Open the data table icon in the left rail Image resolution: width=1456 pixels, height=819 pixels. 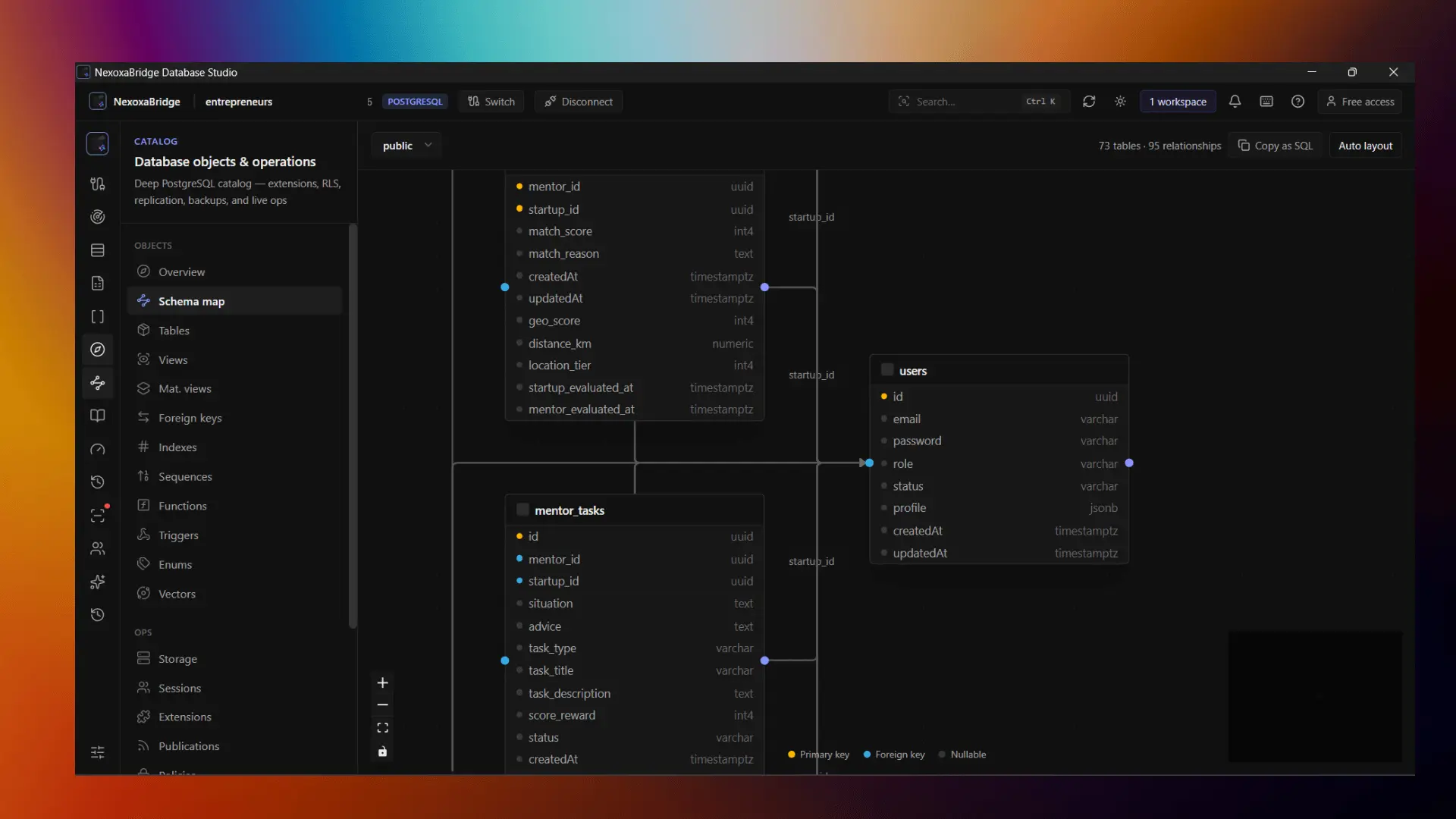pos(98,250)
